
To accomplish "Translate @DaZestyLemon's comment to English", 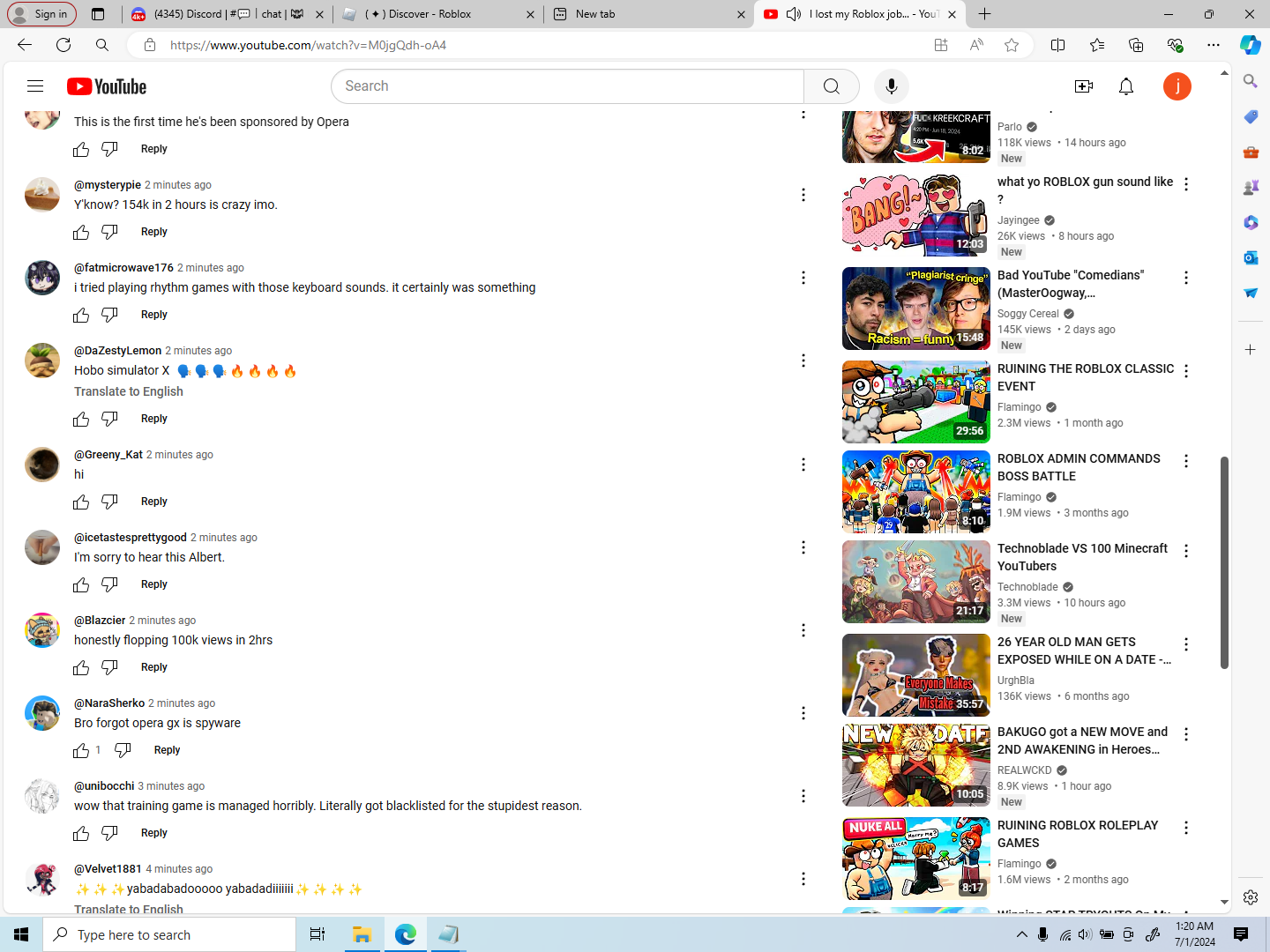I will [129, 391].
